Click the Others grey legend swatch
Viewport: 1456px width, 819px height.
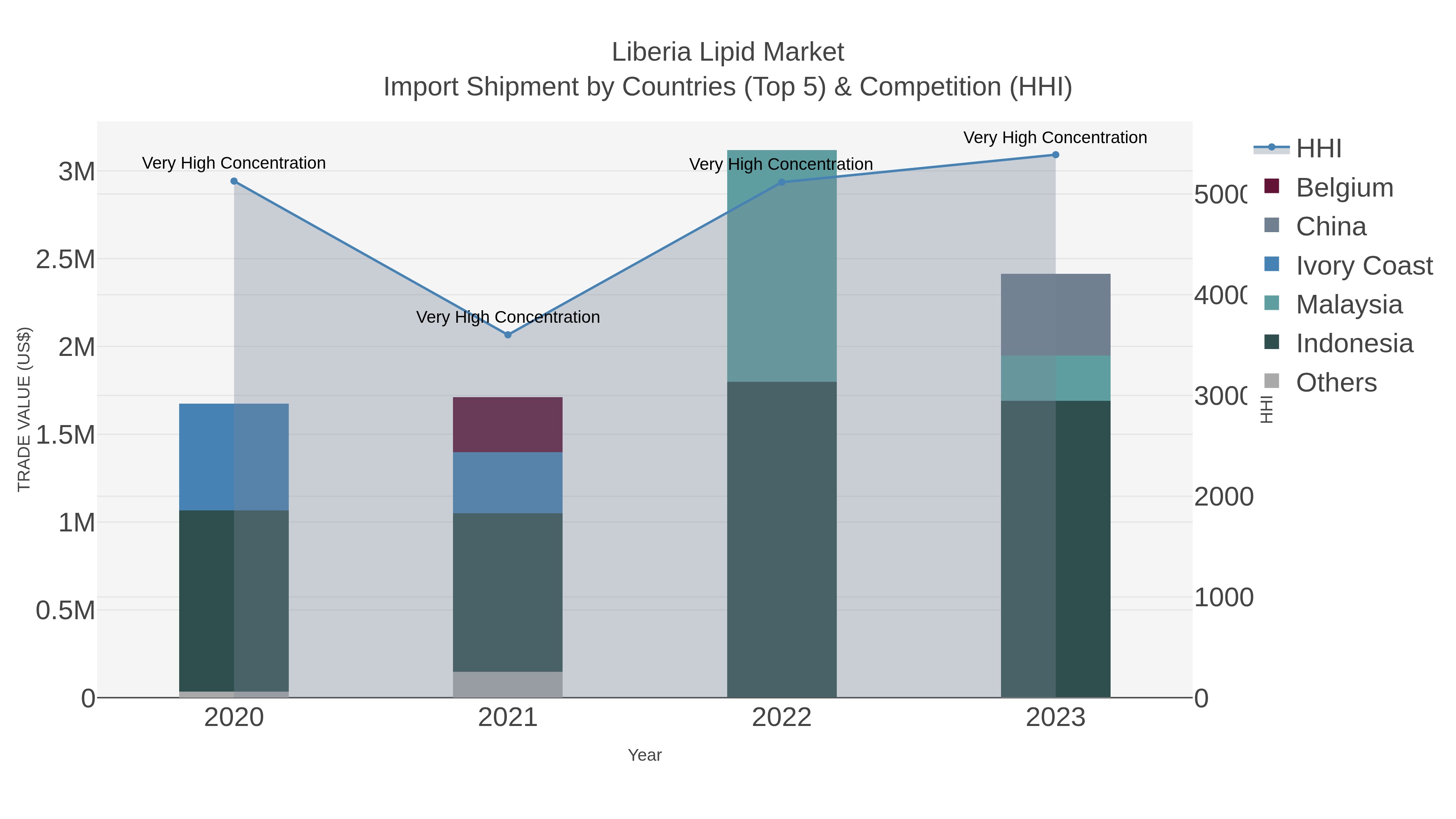(1272, 381)
